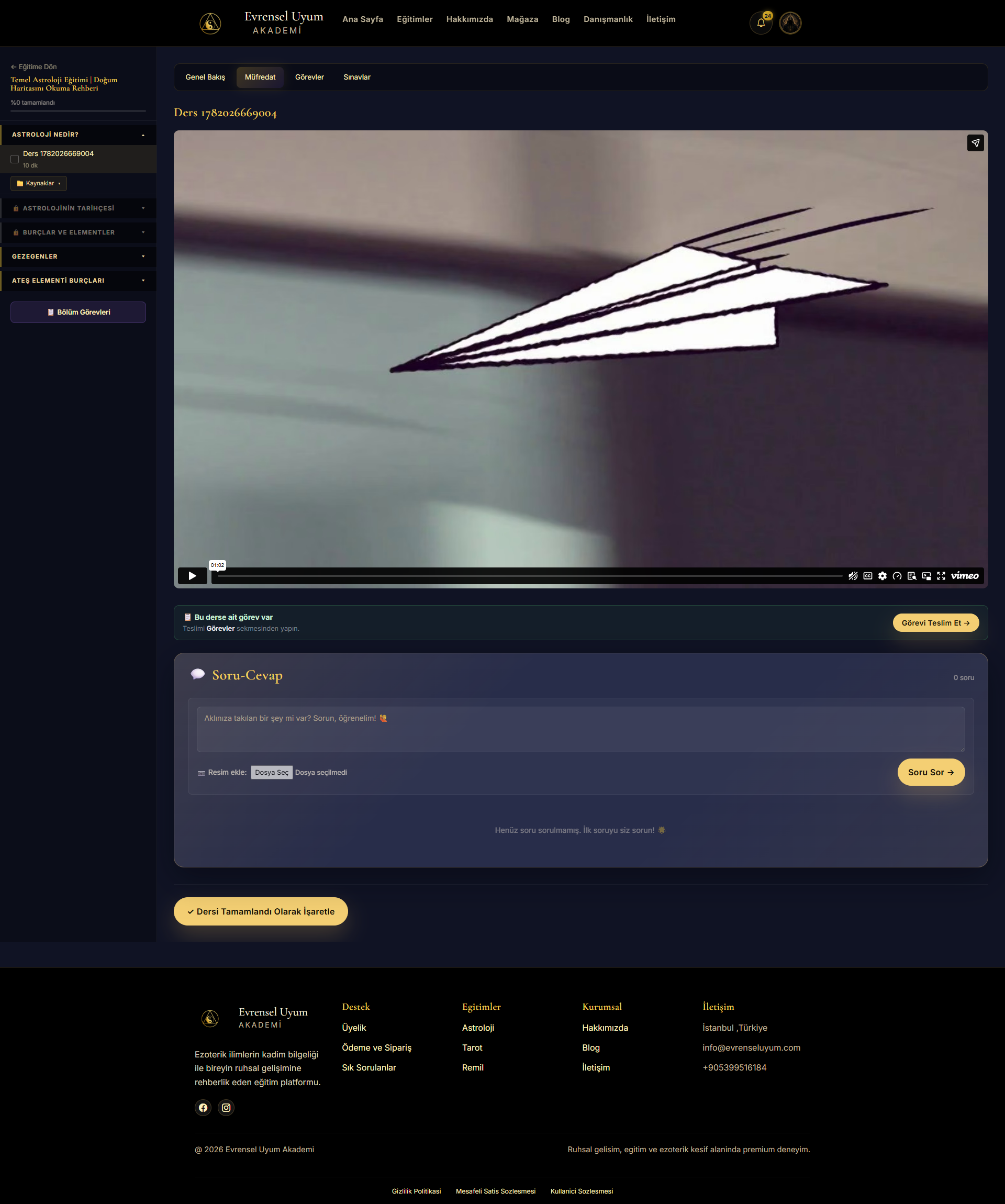Expand Ateş Elementi Burçları section
Image resolution: width=1005 pixels, height=1204 pixels.
(78, 281)
